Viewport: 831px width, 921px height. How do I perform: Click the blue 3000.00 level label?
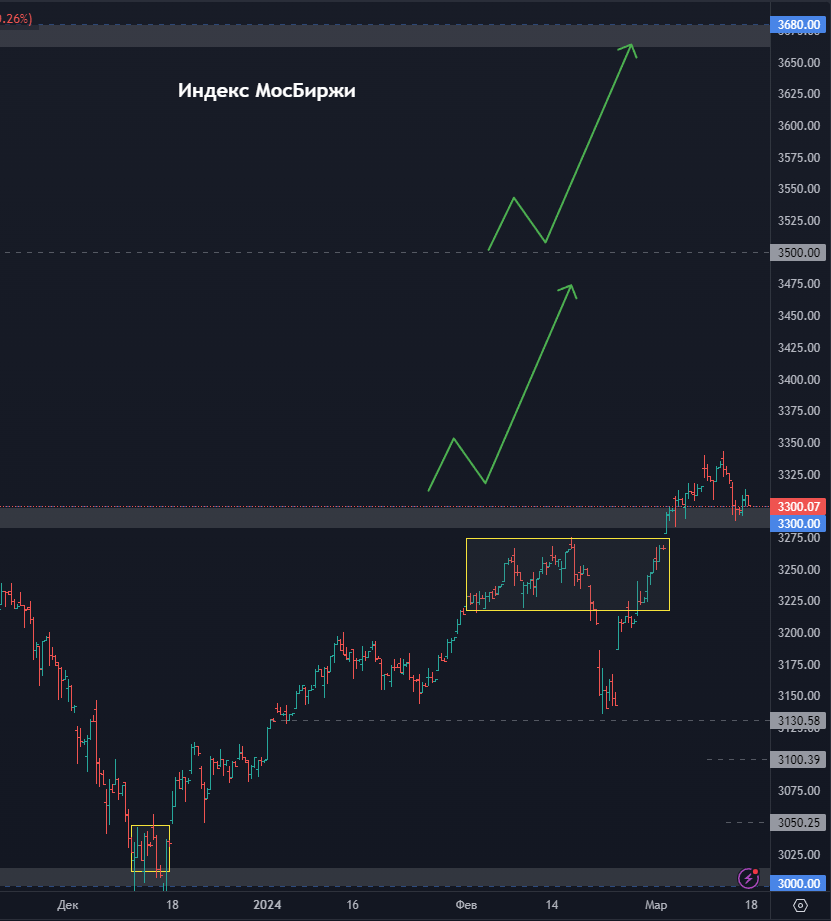[798, 883]
